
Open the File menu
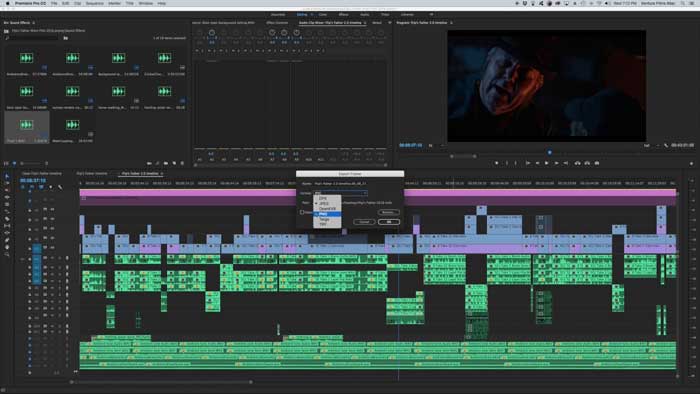point(54,3)
